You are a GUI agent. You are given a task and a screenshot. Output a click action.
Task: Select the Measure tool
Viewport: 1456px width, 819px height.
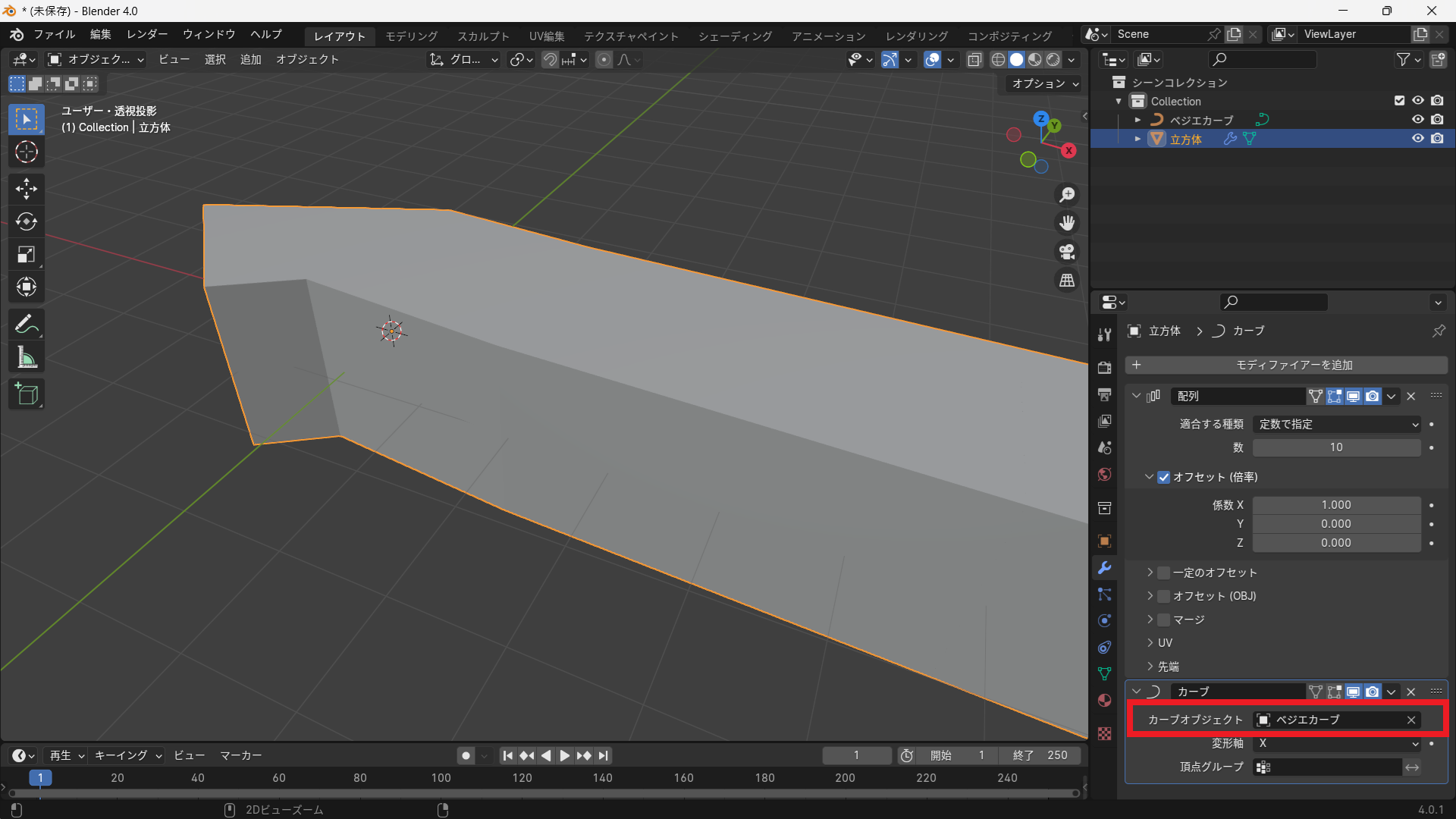pos(27,358)
